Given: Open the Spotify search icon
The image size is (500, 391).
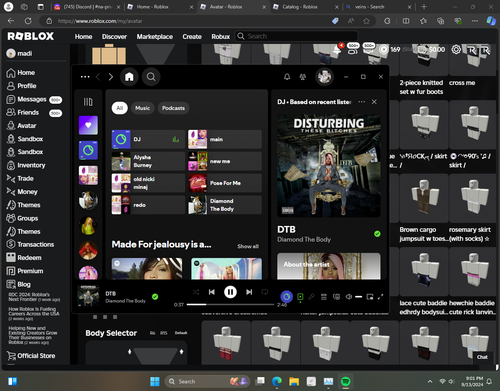Looking at the screenshot, I should tap(151, 77).
